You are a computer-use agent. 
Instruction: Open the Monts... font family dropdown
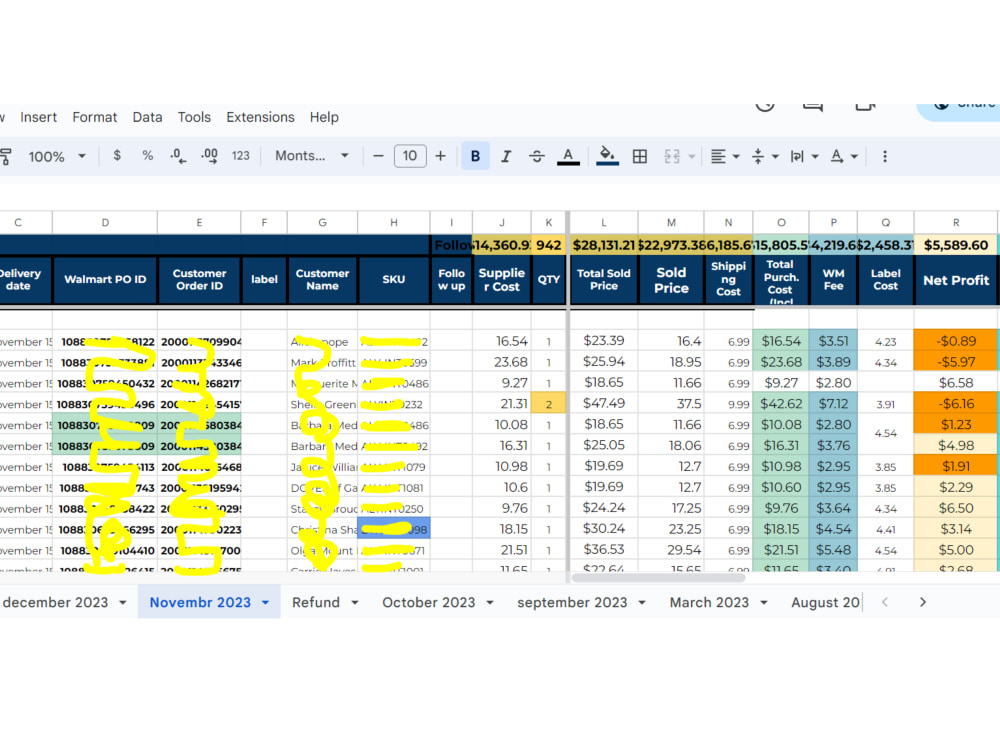tap(312, 156)
